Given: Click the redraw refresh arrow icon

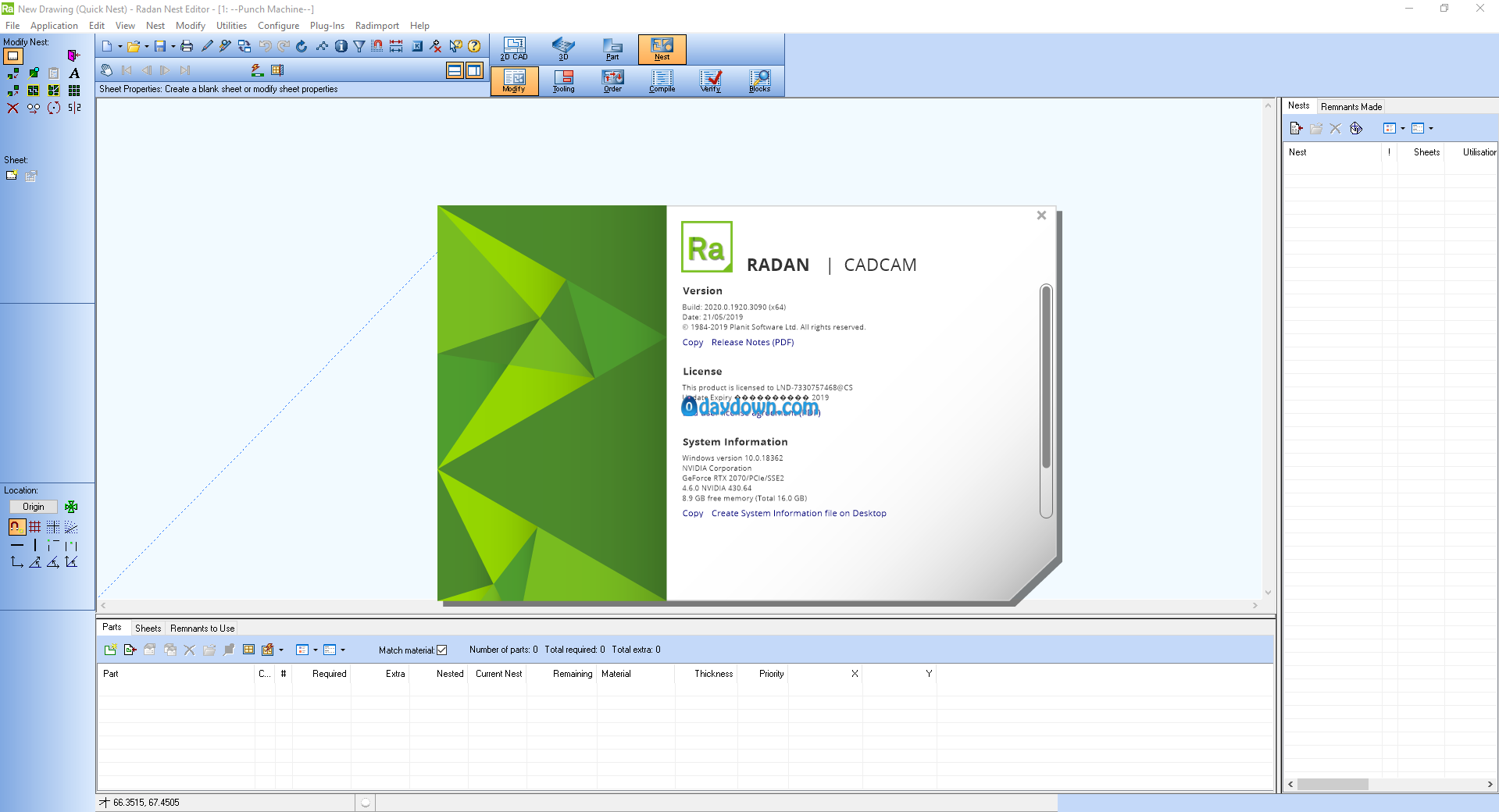Looking at the screenshot, I should pyautogui.click(x=302, y=47).
